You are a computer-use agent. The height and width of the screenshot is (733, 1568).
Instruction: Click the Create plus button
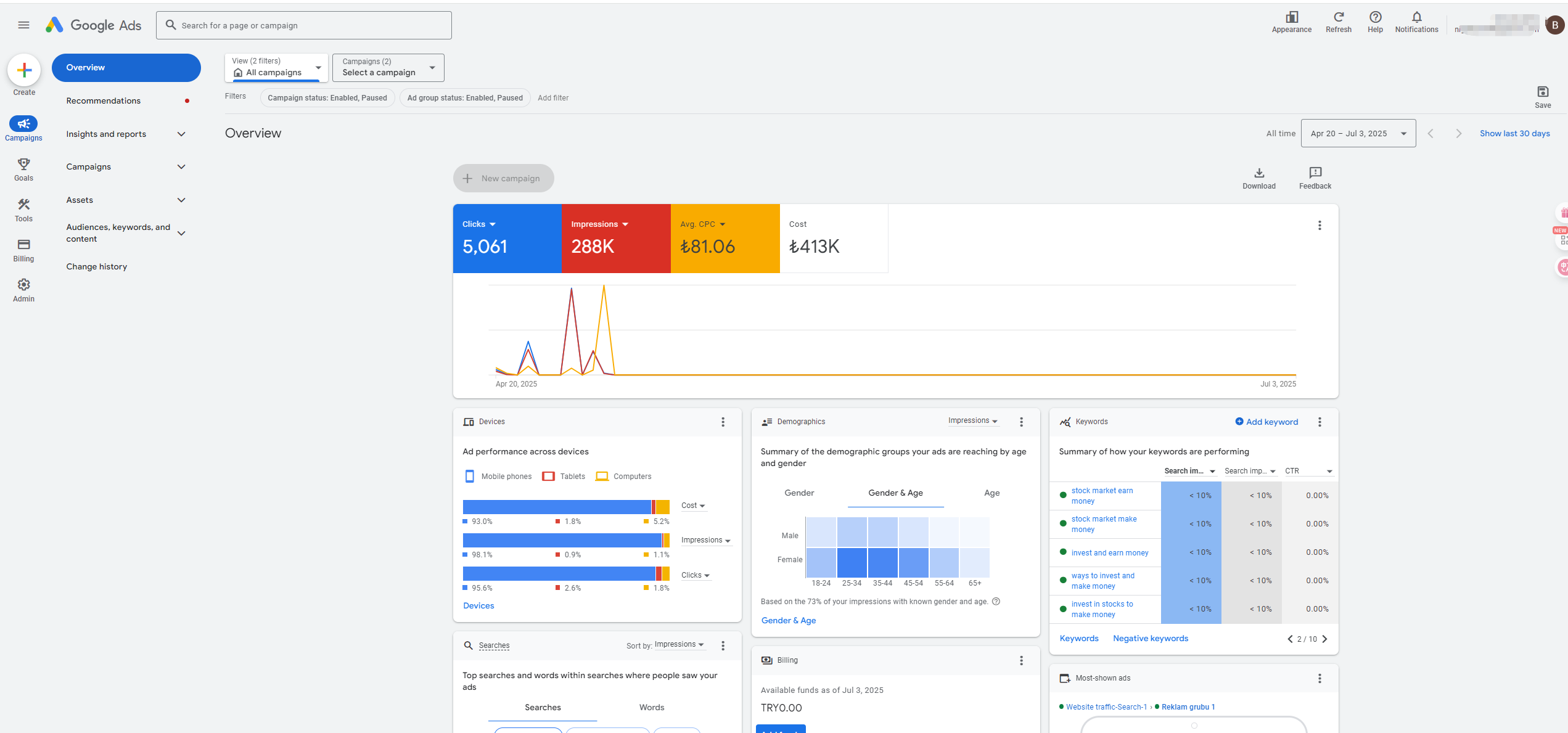click(x=24, y=70)
